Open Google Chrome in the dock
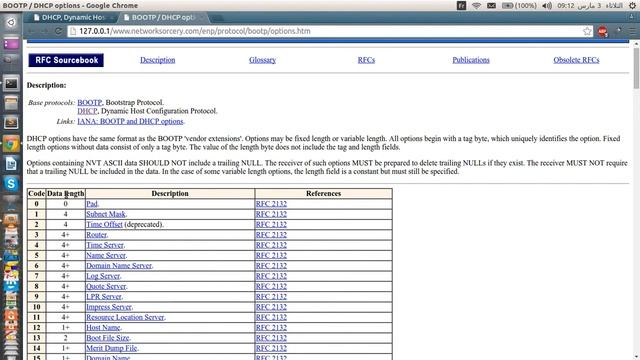Viewport: 640px width, 360px height. click(11, 144)
